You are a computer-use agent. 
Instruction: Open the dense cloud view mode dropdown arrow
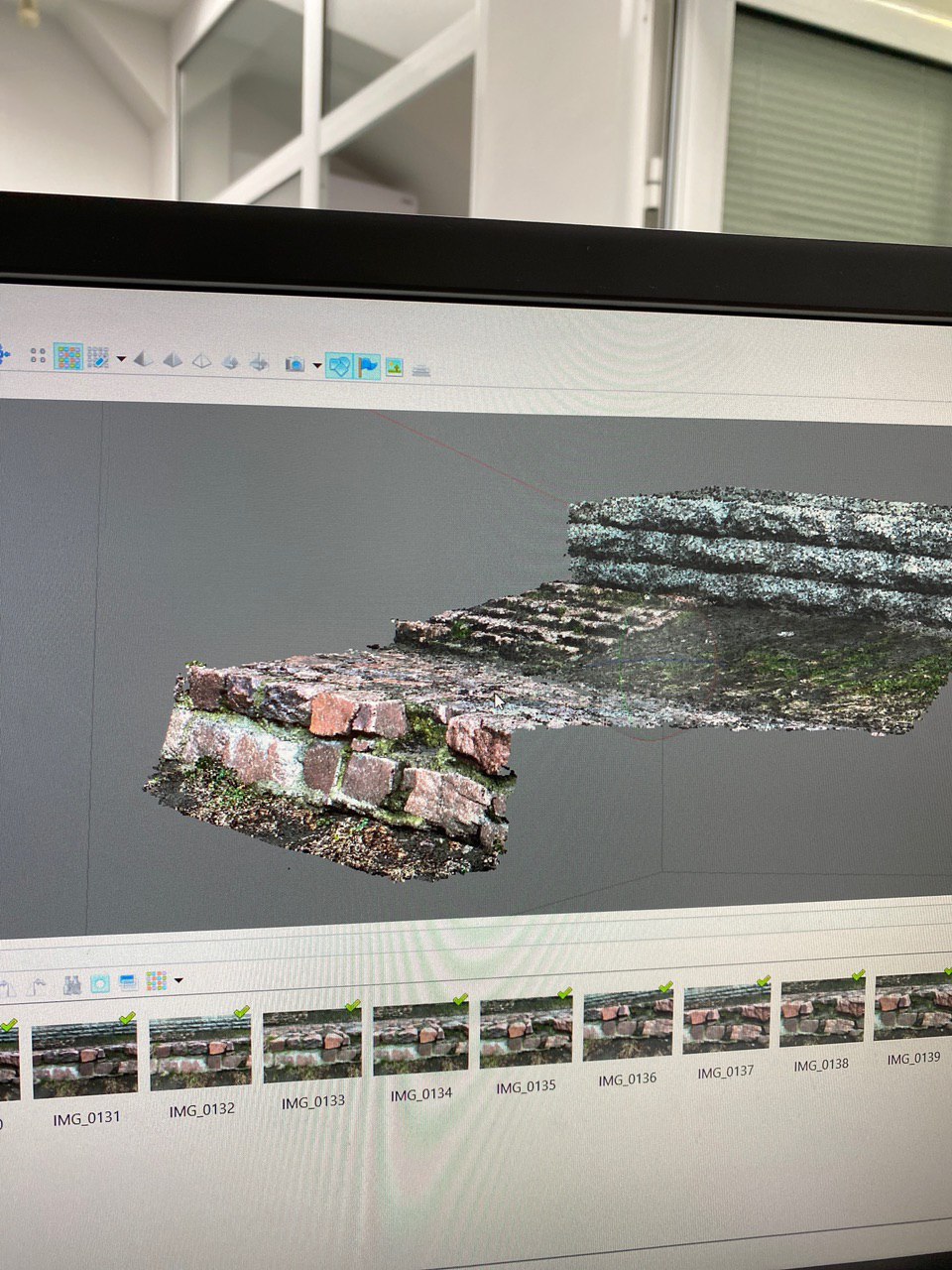pos(121,359)
